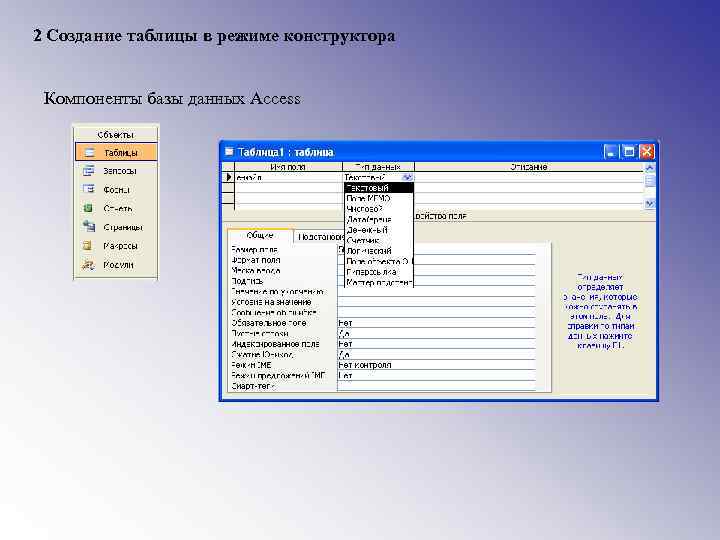
Task: Select the first row record selector arrow
Action: (x=228, y=177)
